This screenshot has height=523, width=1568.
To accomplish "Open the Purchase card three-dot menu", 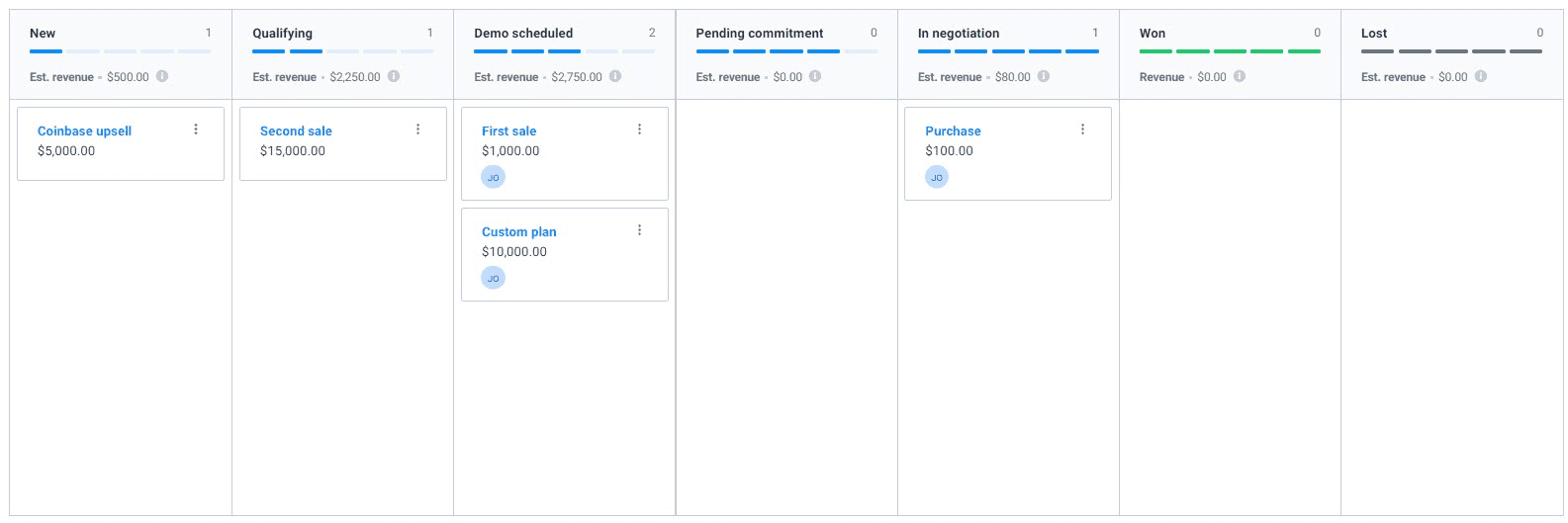I will pos(1082,130).
